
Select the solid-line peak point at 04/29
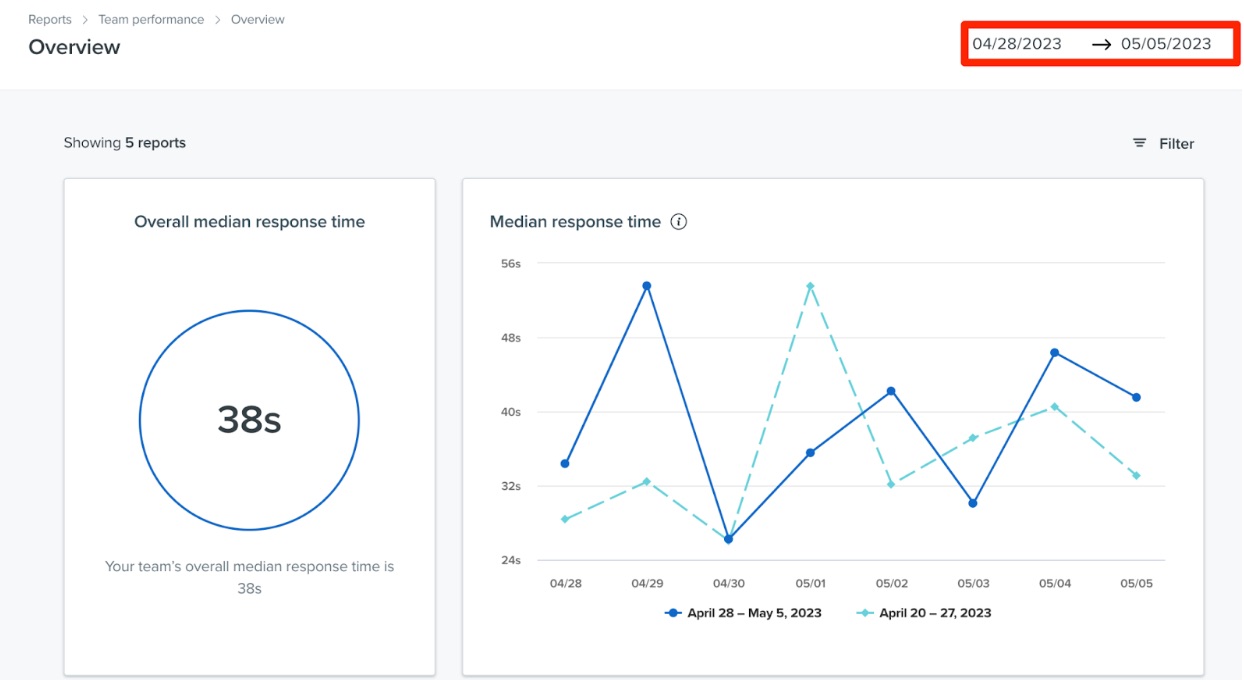coord(647,286)
